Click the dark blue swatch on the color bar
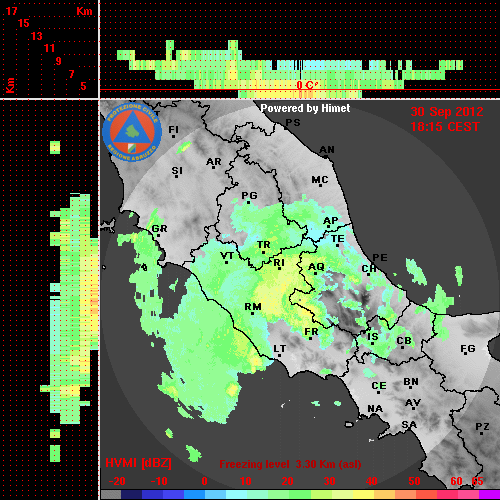The image size is (500, 500). pos(132,495)
